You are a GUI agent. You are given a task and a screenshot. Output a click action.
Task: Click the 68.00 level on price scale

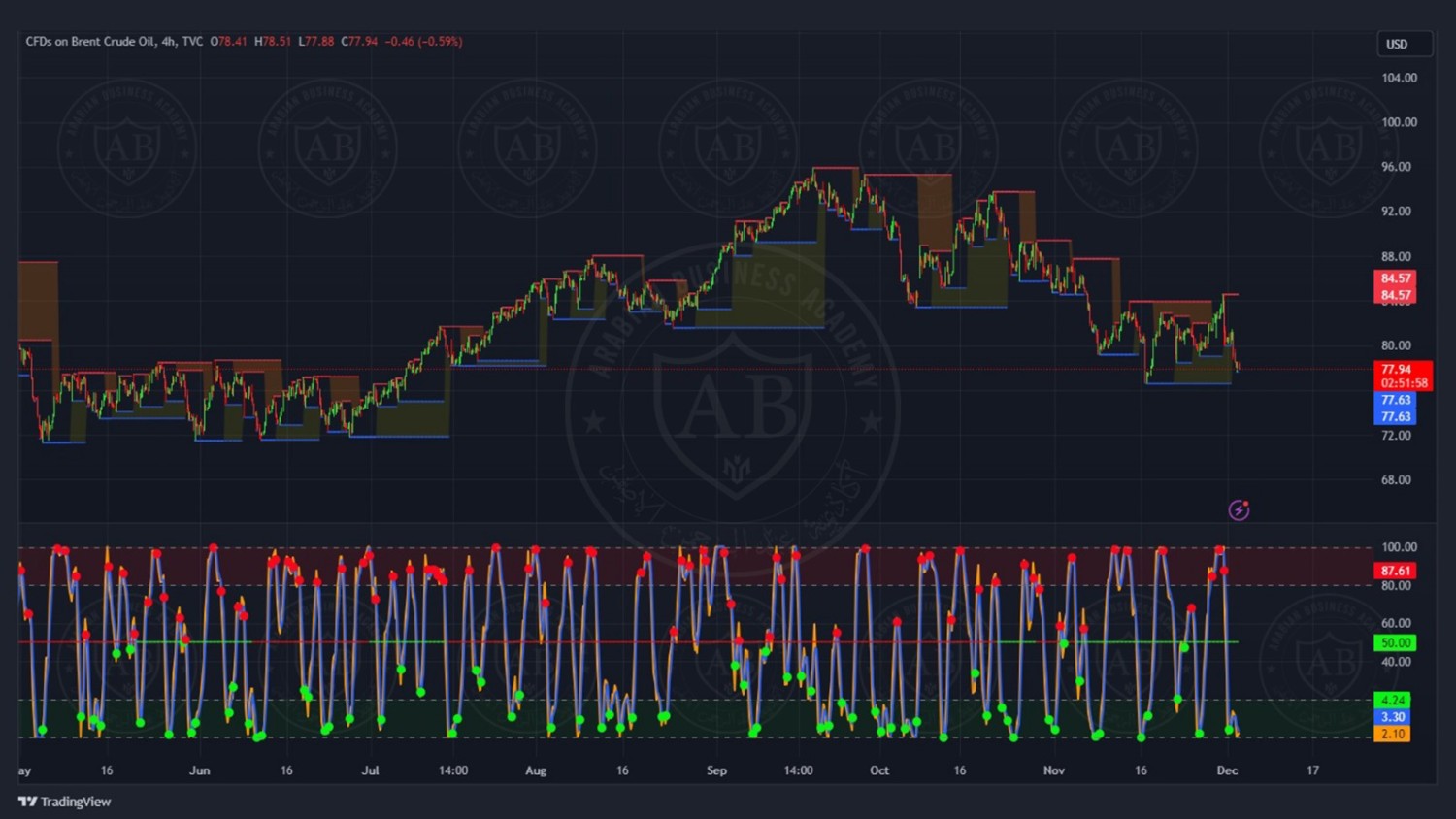[1396, 480]
